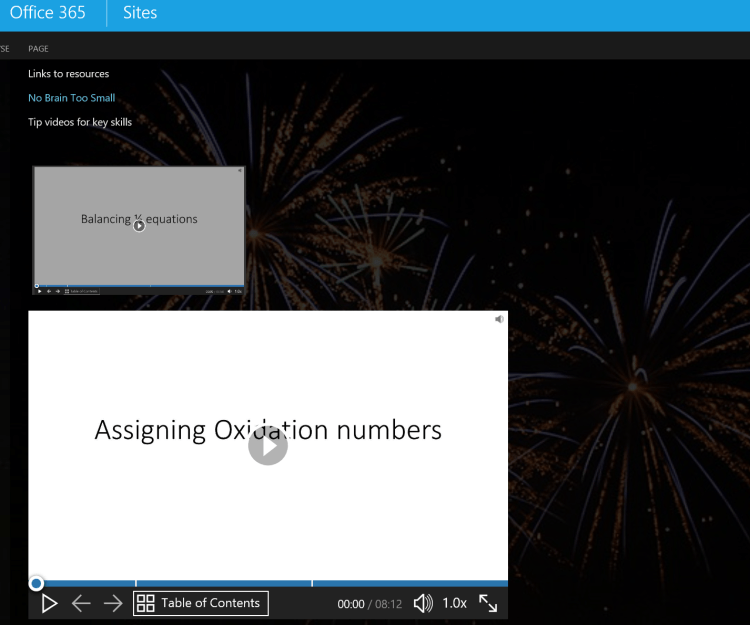
Task: Open the Sites section in header
Action: pyautogui.click(x=140, y=13)
